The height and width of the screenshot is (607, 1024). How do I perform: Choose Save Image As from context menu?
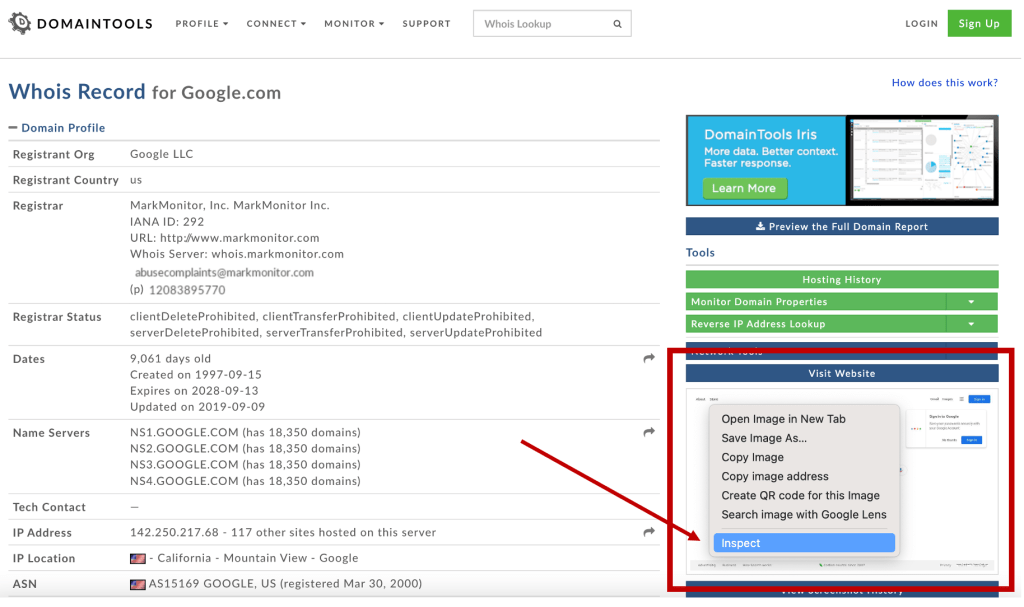pyautogui.click(x=764, y=438)
